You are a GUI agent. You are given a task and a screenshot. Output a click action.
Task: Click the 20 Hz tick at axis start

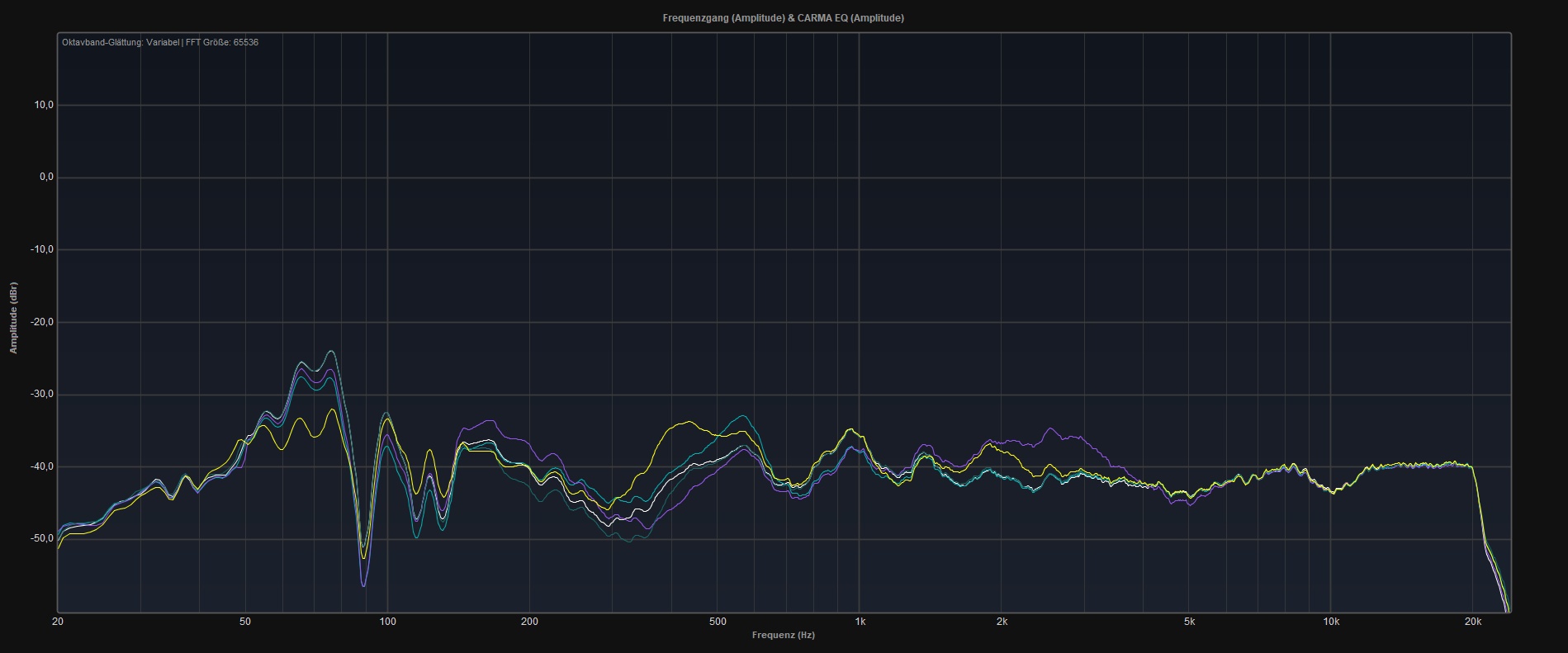click(x=58, y=622)
